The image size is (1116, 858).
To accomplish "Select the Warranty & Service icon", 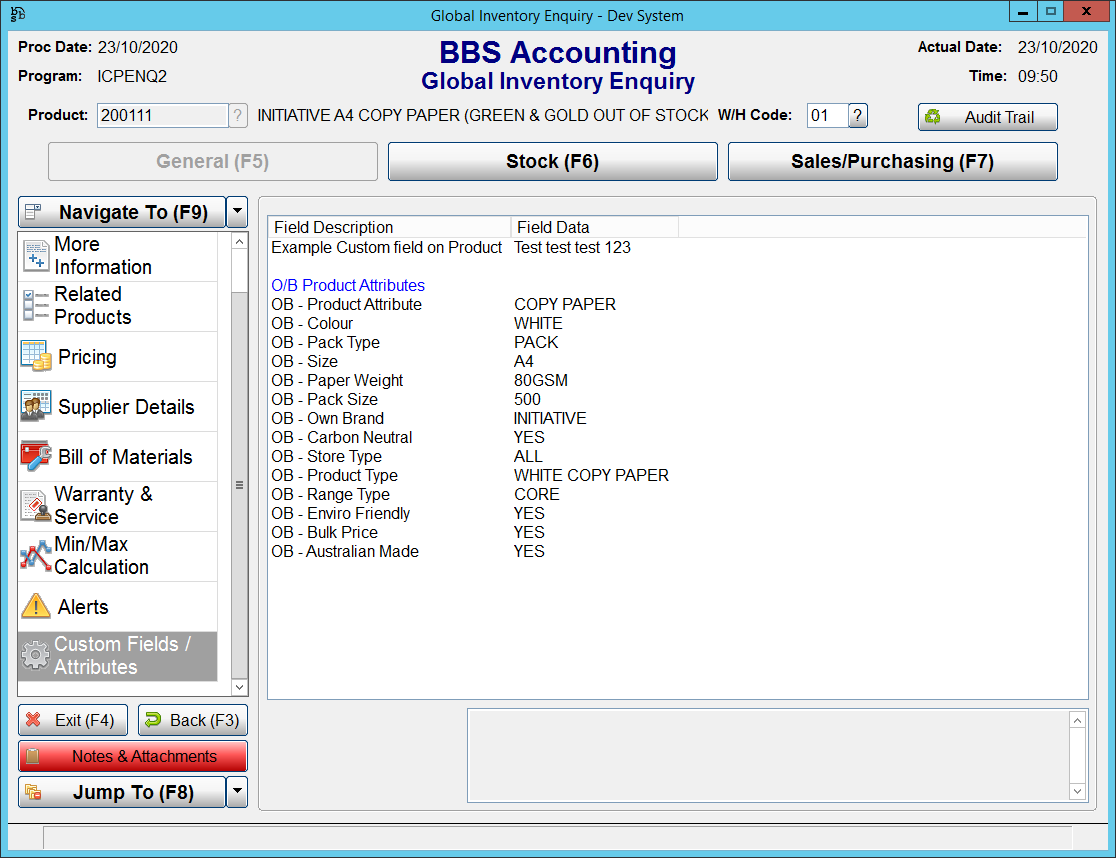I will (36, 506).
